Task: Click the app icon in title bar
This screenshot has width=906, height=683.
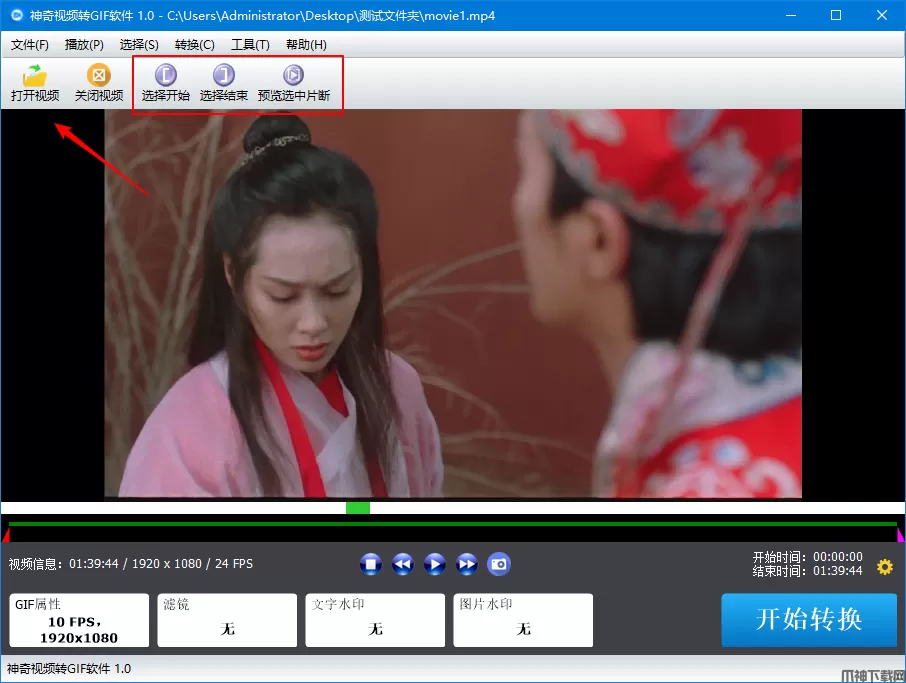Action: pos(17,15)
